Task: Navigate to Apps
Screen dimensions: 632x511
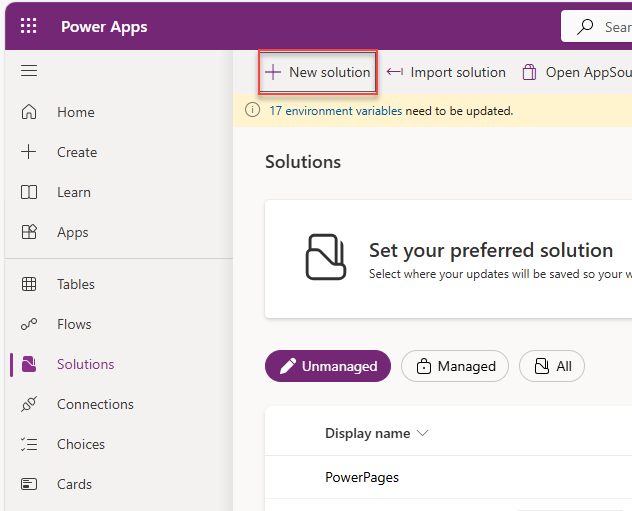Action: (73, 233)
